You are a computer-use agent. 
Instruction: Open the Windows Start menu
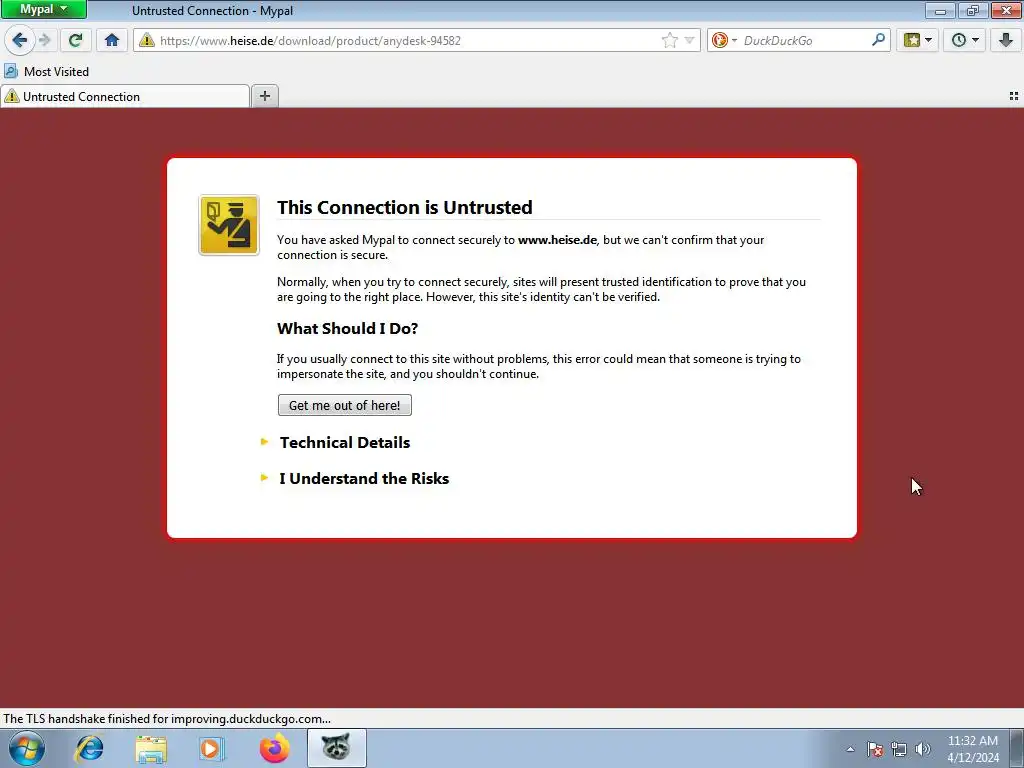pyautogui.click(x=27, y=748)
